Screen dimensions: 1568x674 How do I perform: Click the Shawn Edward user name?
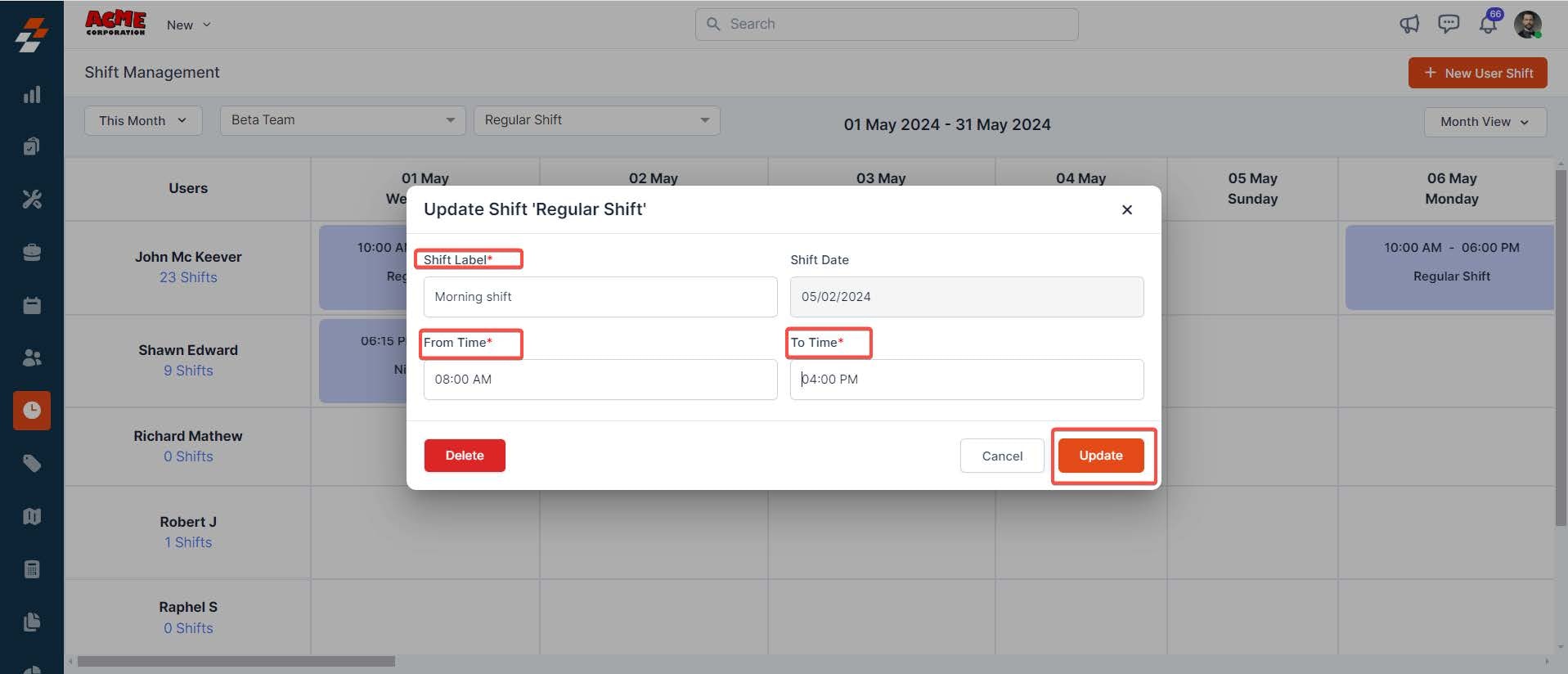(x=188, y=350)
